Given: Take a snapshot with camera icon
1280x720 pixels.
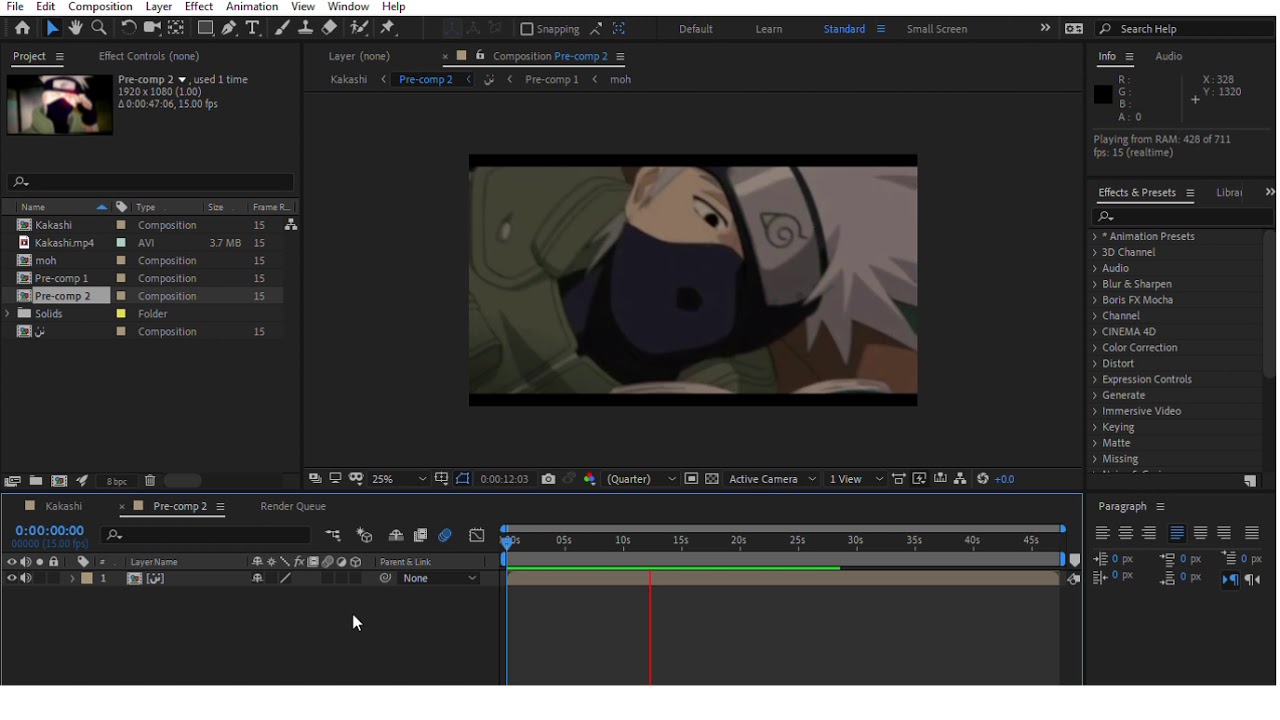Looking at the screenshot, I should click(549, 481).
